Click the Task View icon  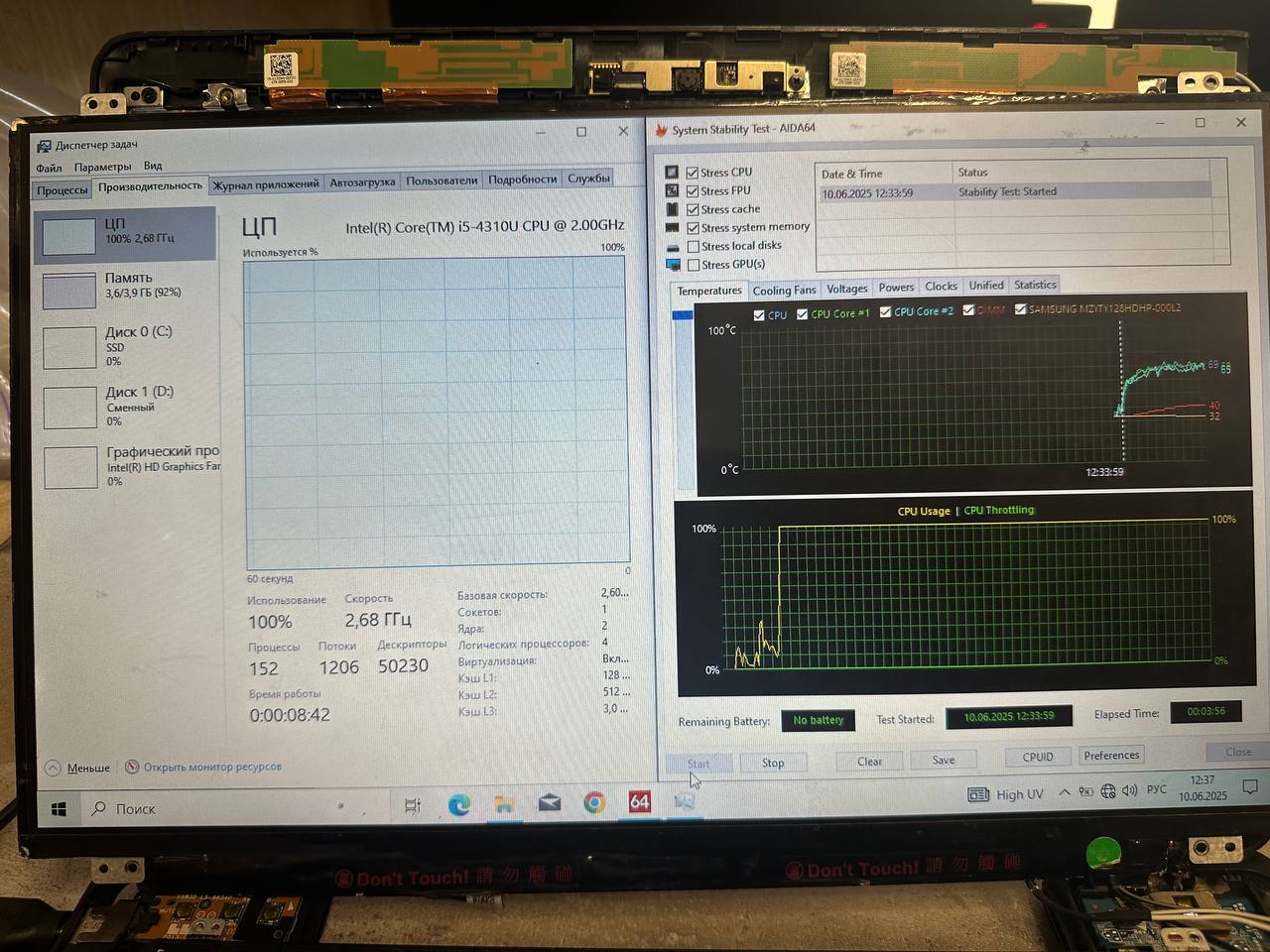(x=413, y=806)
